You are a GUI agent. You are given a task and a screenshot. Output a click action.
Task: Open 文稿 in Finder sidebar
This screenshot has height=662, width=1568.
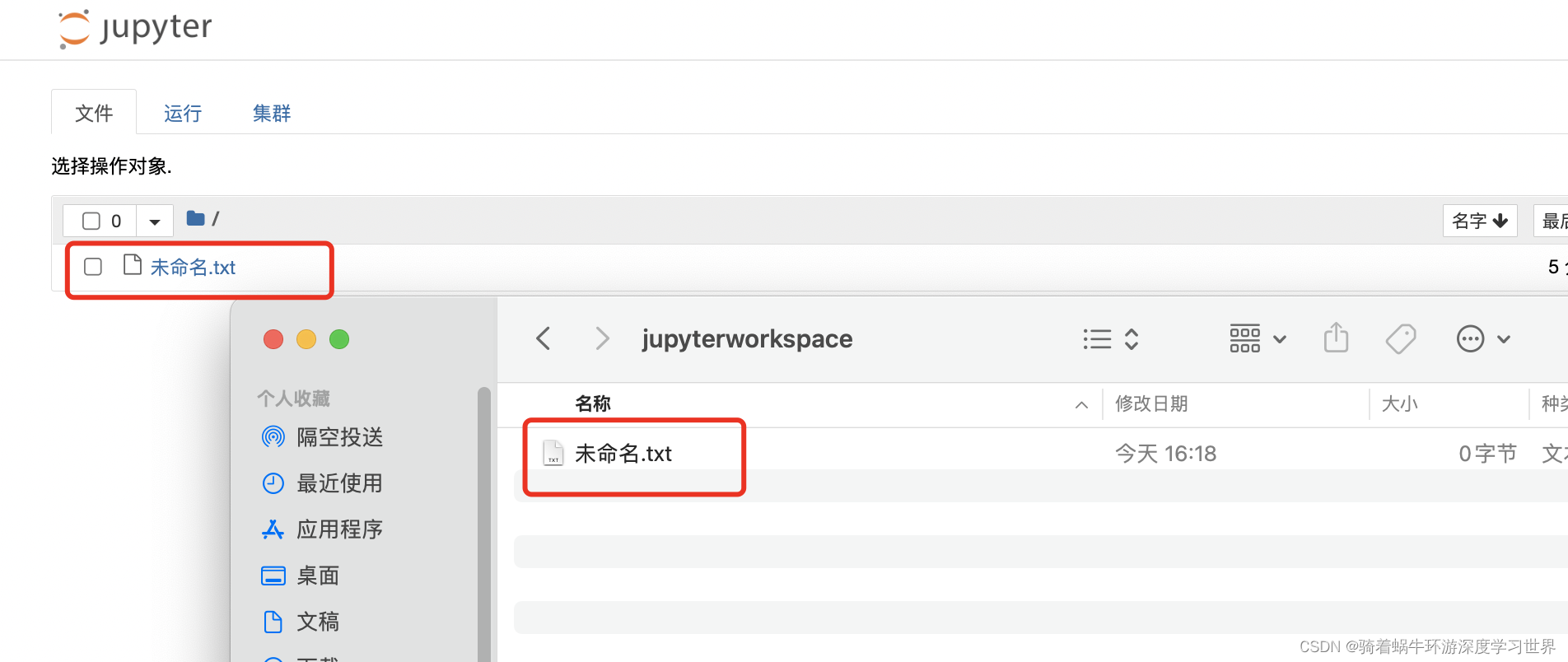[318, 622]
